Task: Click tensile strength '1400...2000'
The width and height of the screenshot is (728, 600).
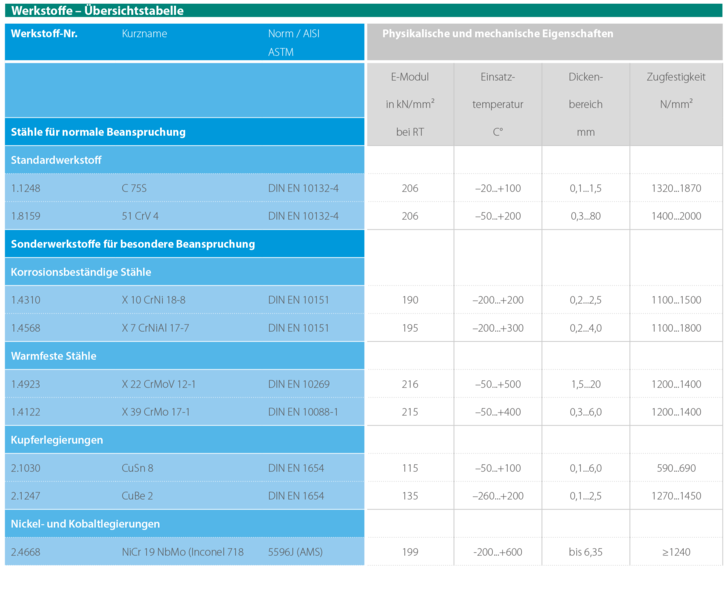Action: [676, 216]
